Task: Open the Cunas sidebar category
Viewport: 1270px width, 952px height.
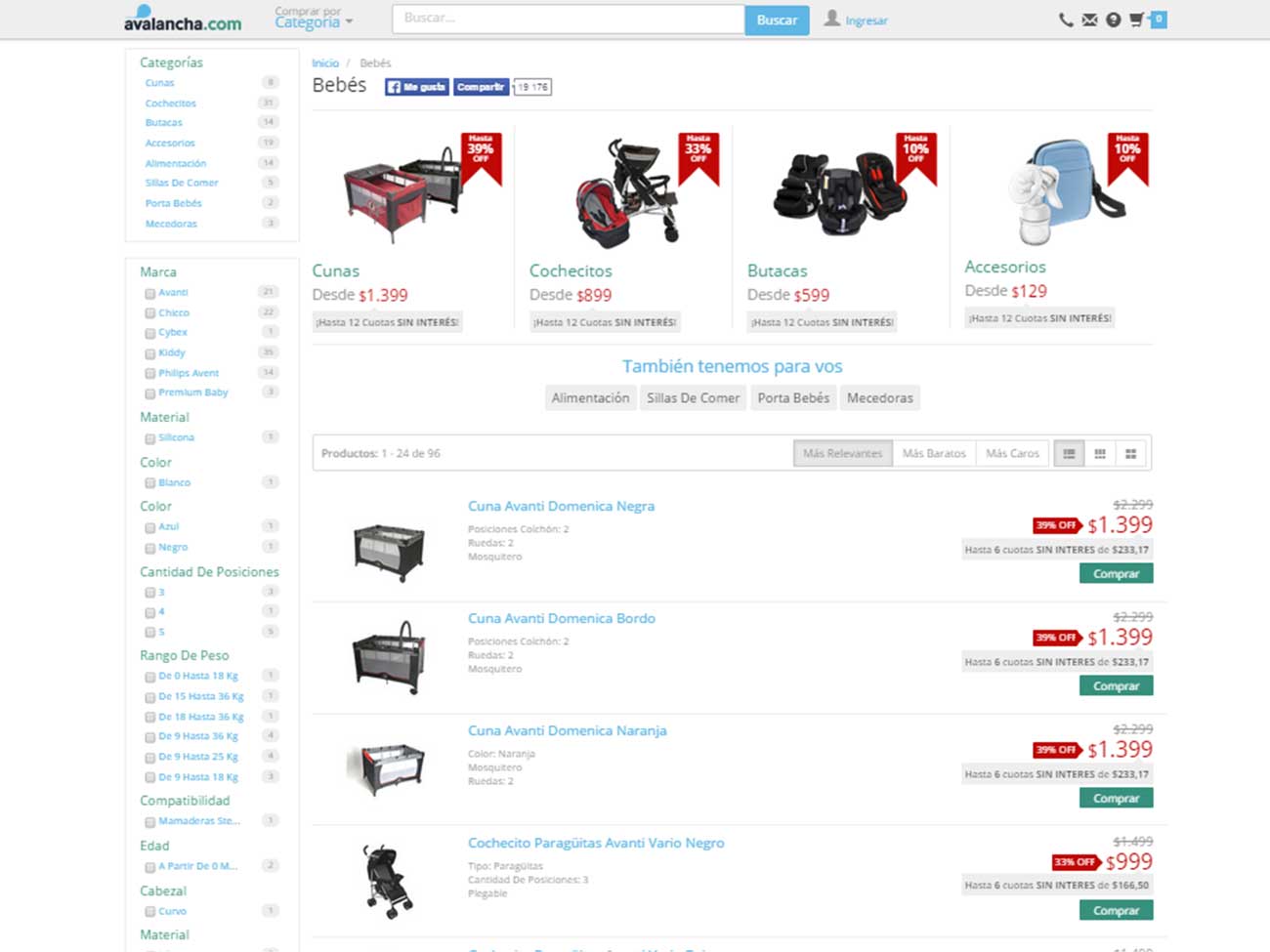Action: click(159, 83)
